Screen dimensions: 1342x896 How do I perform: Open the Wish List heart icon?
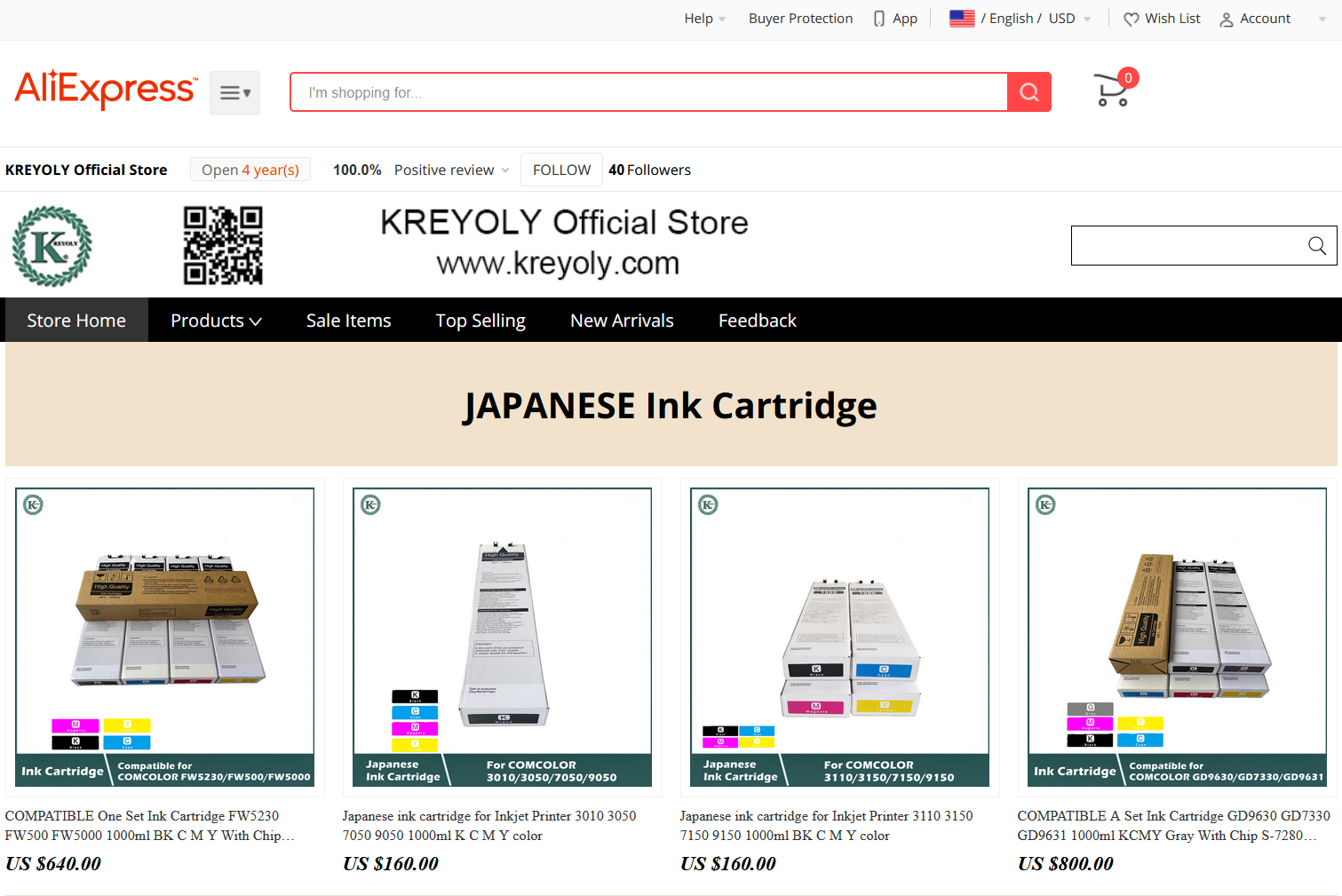1131,19
